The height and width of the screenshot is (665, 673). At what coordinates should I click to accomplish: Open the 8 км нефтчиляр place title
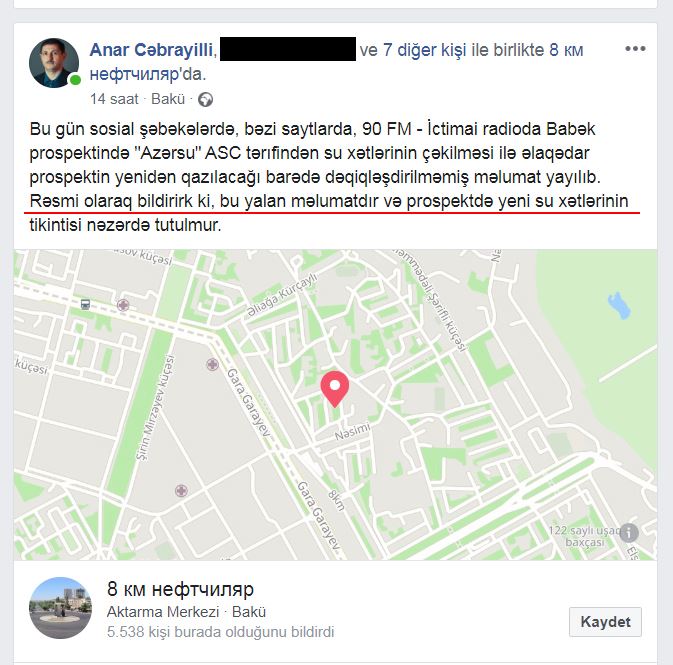tap(180, 589)
